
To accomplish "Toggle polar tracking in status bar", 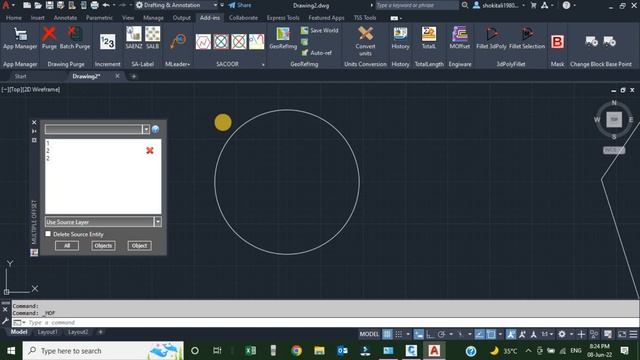I will [x=442, y=334].
